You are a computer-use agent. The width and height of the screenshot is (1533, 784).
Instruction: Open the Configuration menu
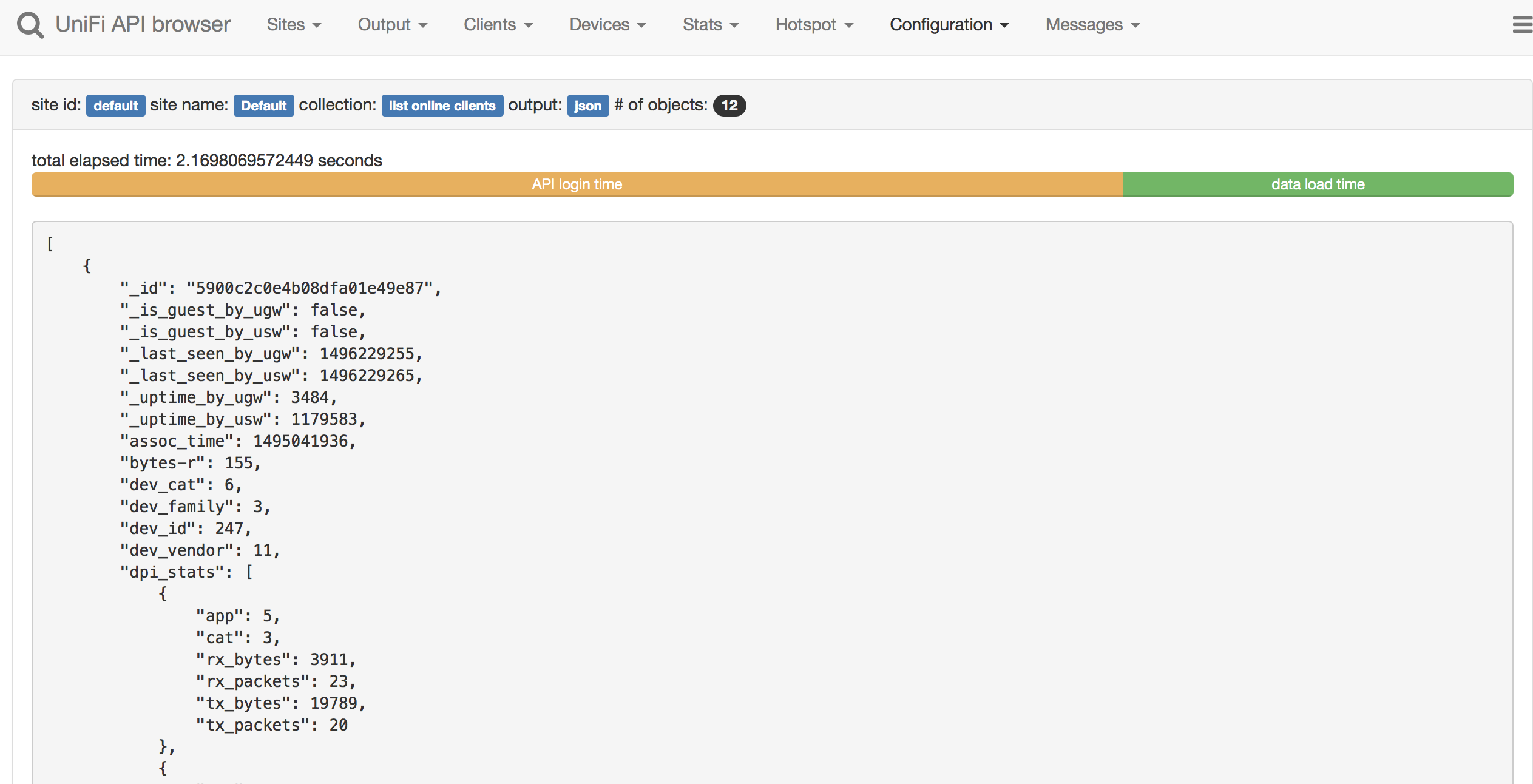(949, 25)
